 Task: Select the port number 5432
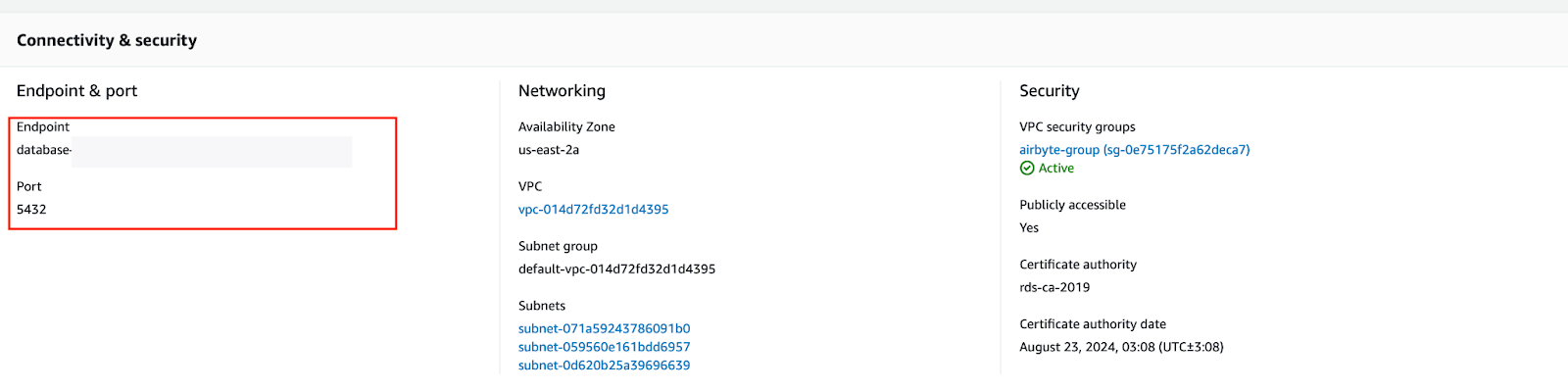coord(31,210)
